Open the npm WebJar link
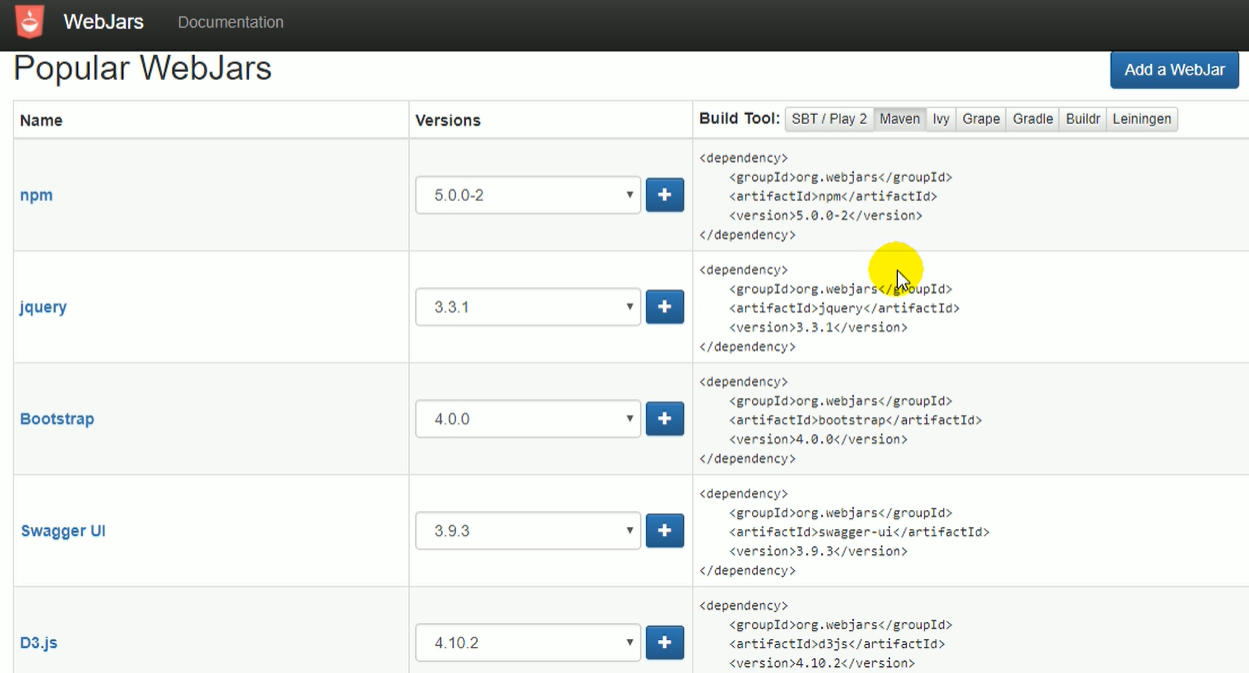The width and height of the screenshot is (1249, 673). coord(36,195)
